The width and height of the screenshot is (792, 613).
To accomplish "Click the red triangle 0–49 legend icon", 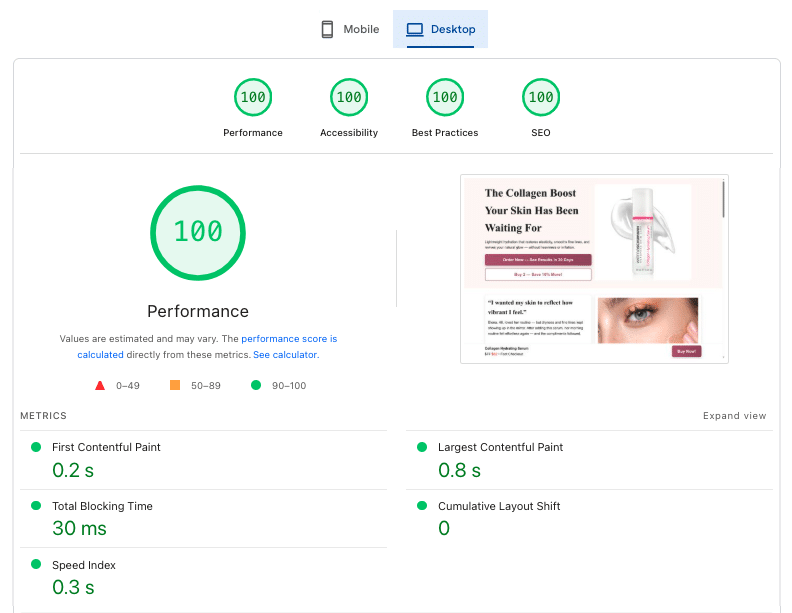I will point(100,385).
